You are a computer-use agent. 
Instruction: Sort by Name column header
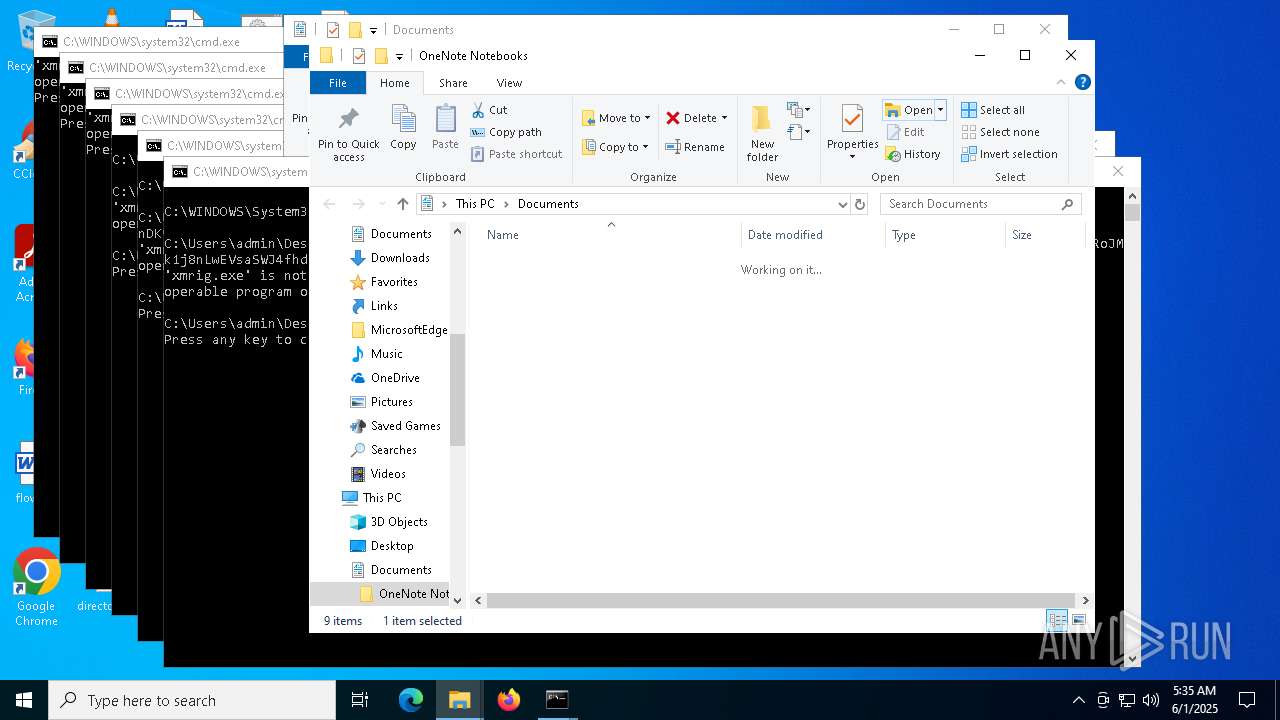611,235
